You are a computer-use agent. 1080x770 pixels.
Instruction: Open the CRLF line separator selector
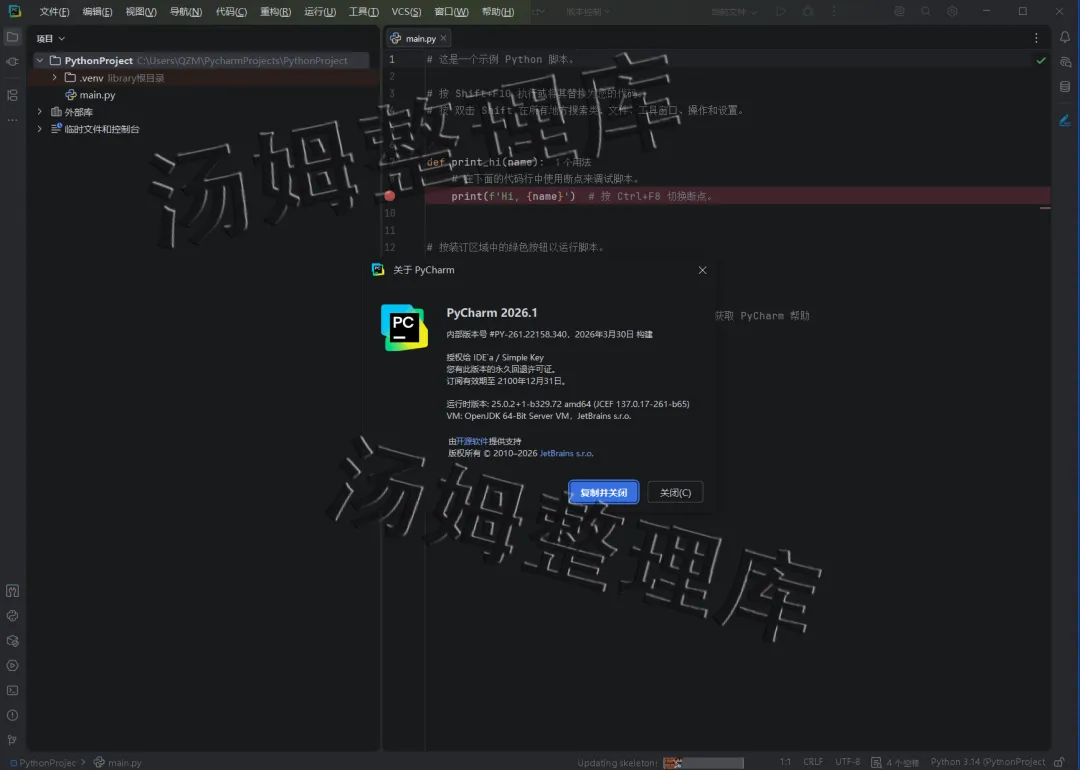tap(813, 762)
